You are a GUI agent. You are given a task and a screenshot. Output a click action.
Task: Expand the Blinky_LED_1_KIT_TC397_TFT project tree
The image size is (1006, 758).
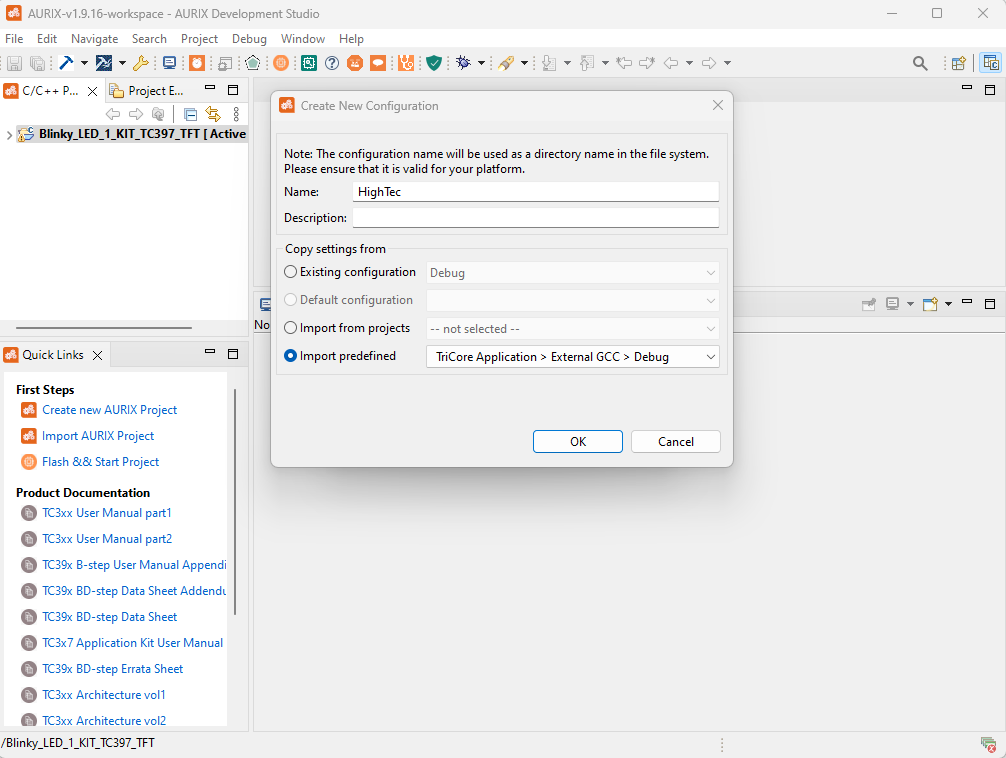tap(9, 134)
